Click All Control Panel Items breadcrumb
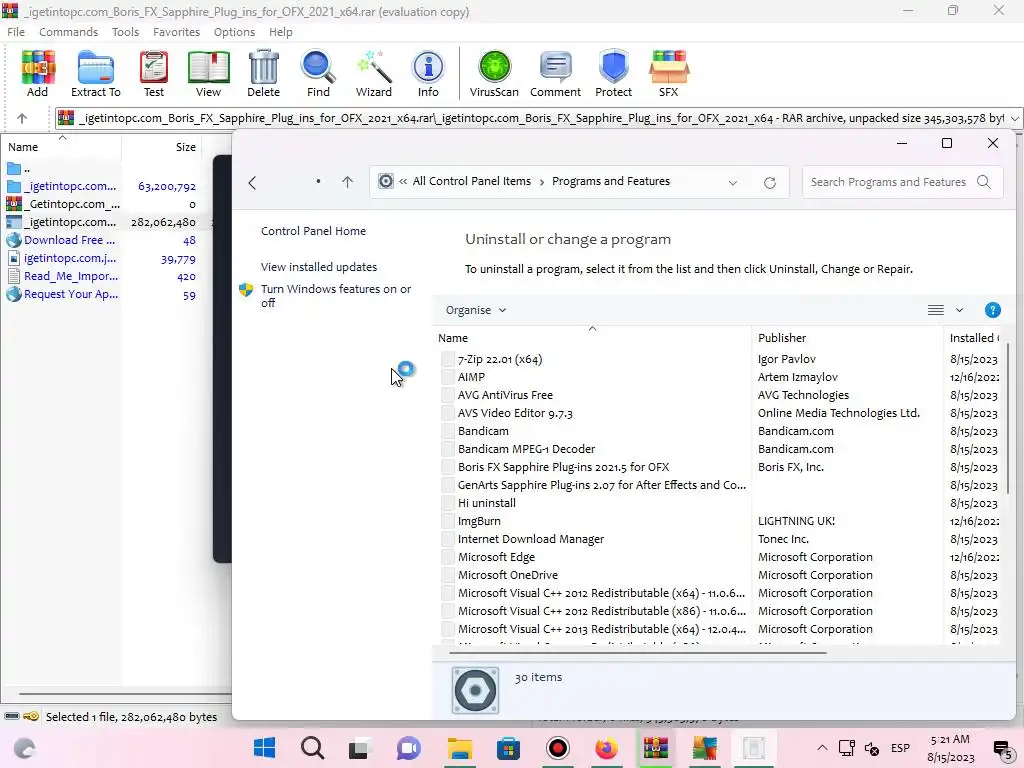Screen dimensions: 1024x768 (x=472, y=182)
